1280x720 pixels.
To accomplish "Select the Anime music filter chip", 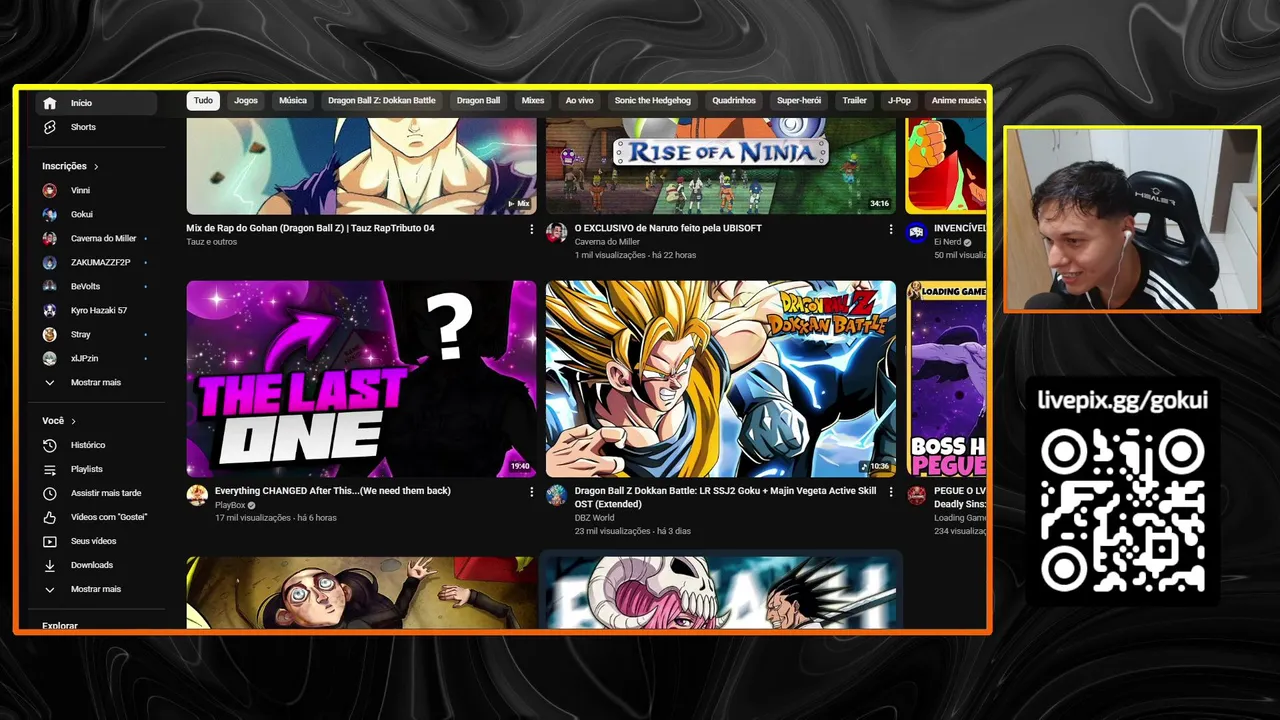I will [956, 101].
